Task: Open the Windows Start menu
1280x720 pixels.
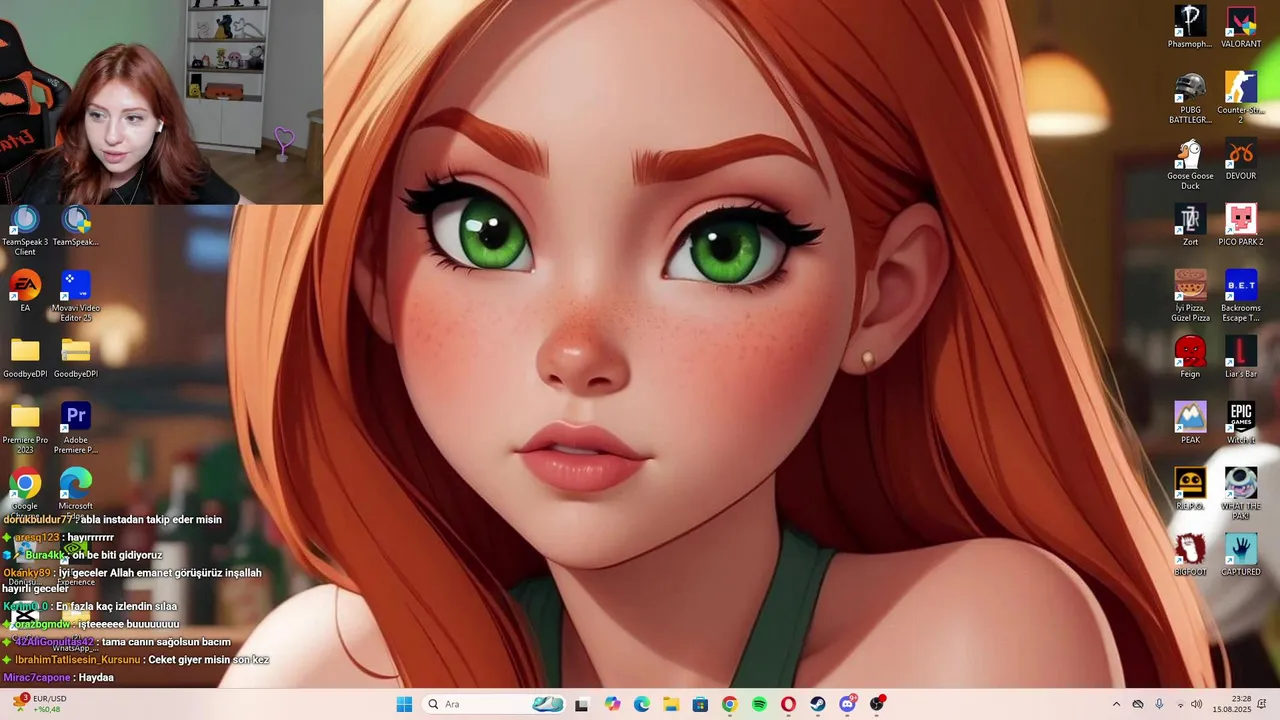Action: coord(404,704)
